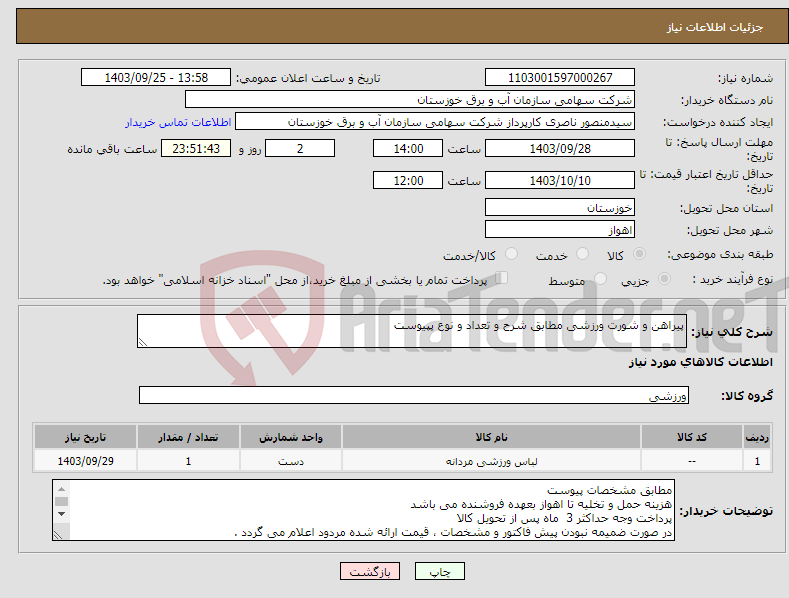Select the کالا/خدمت radio button

pos(511,254)
